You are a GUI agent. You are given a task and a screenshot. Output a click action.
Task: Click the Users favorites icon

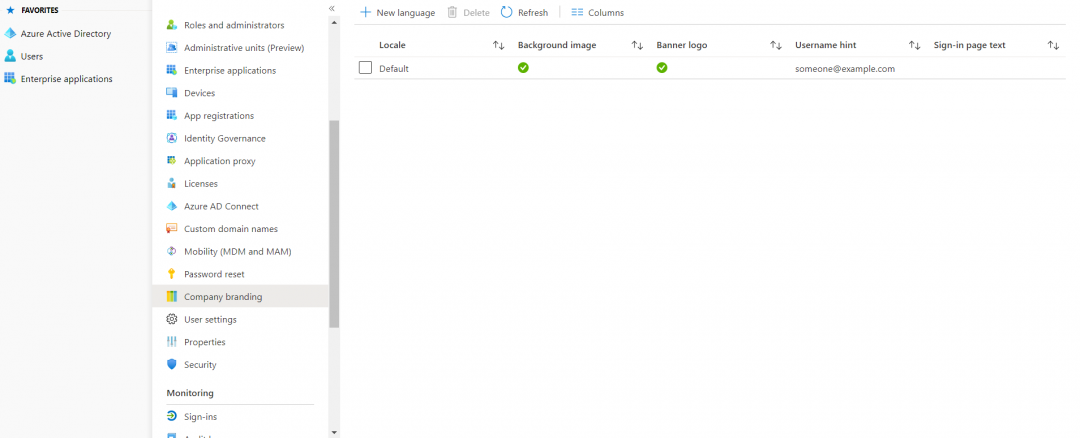pyautogui.click(x=10, y=56)
